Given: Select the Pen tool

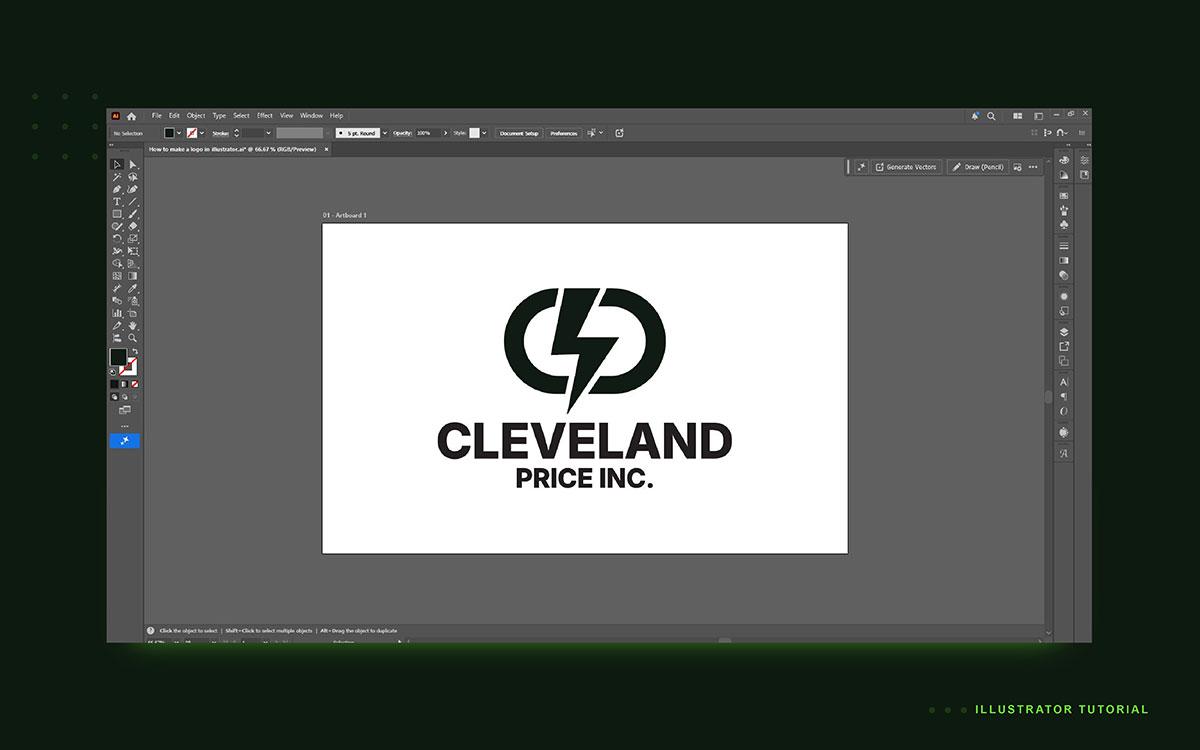Looking at the screenshot, I should (x=117, y=189).
